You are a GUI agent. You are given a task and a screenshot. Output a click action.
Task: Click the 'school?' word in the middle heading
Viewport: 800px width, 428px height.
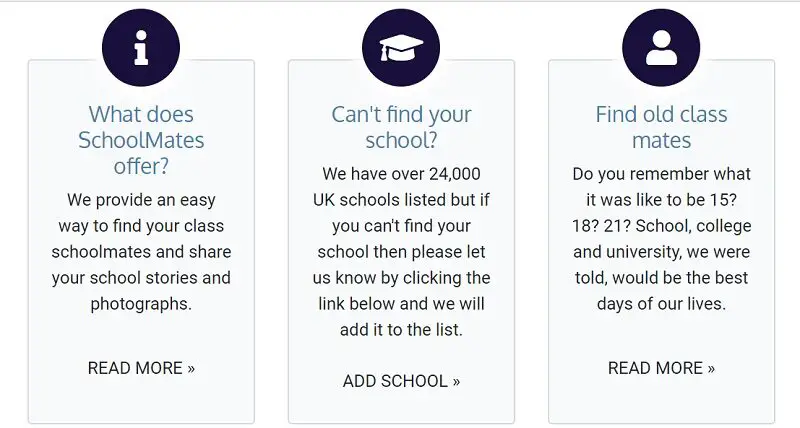tap(402, 140)
